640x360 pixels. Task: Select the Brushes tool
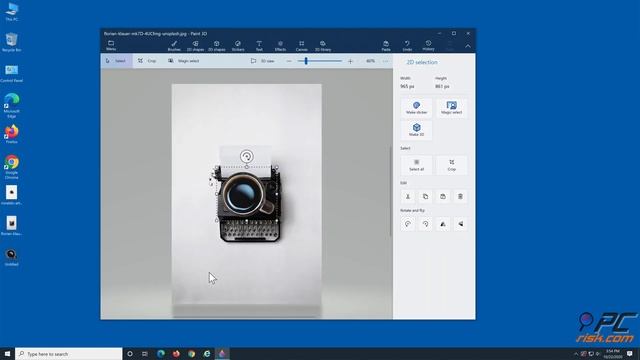(174, 46)
